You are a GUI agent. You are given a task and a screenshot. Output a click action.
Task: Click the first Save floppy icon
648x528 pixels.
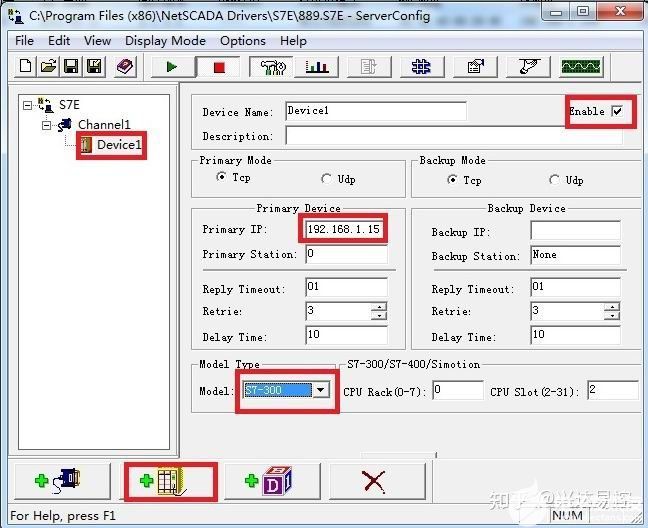71,66
